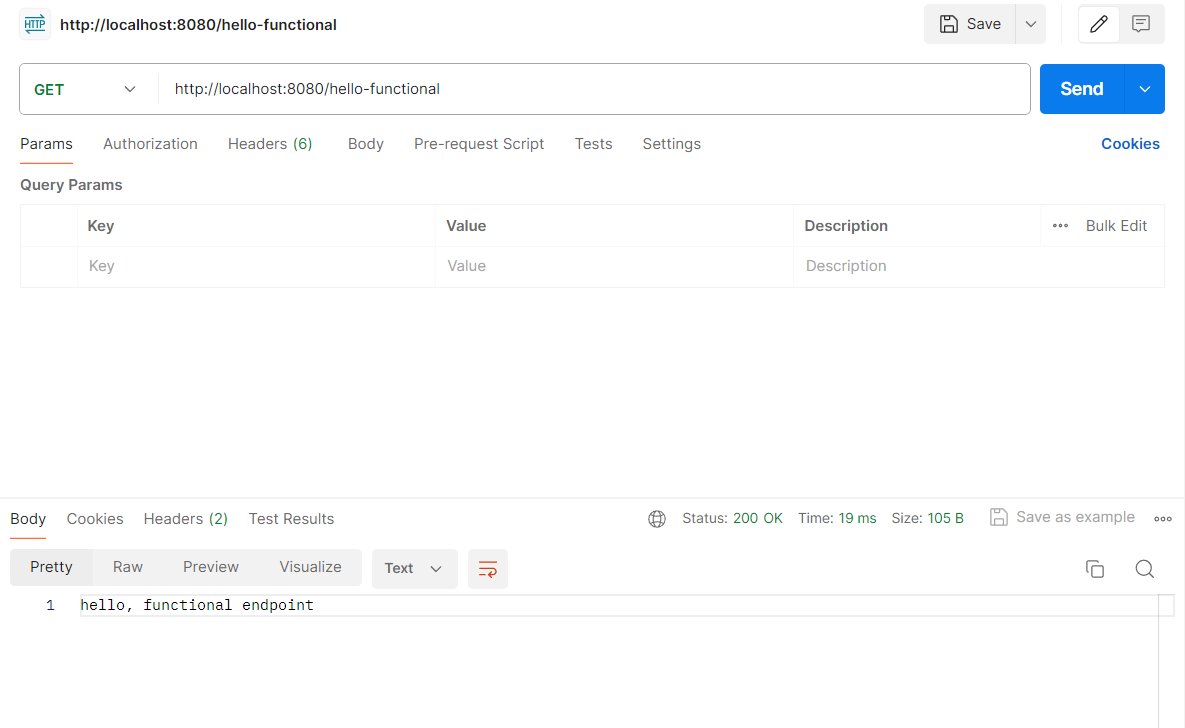Click the Save button
Screen dimensions: 1185x728
pyautogui.click(x=970, y=24)
